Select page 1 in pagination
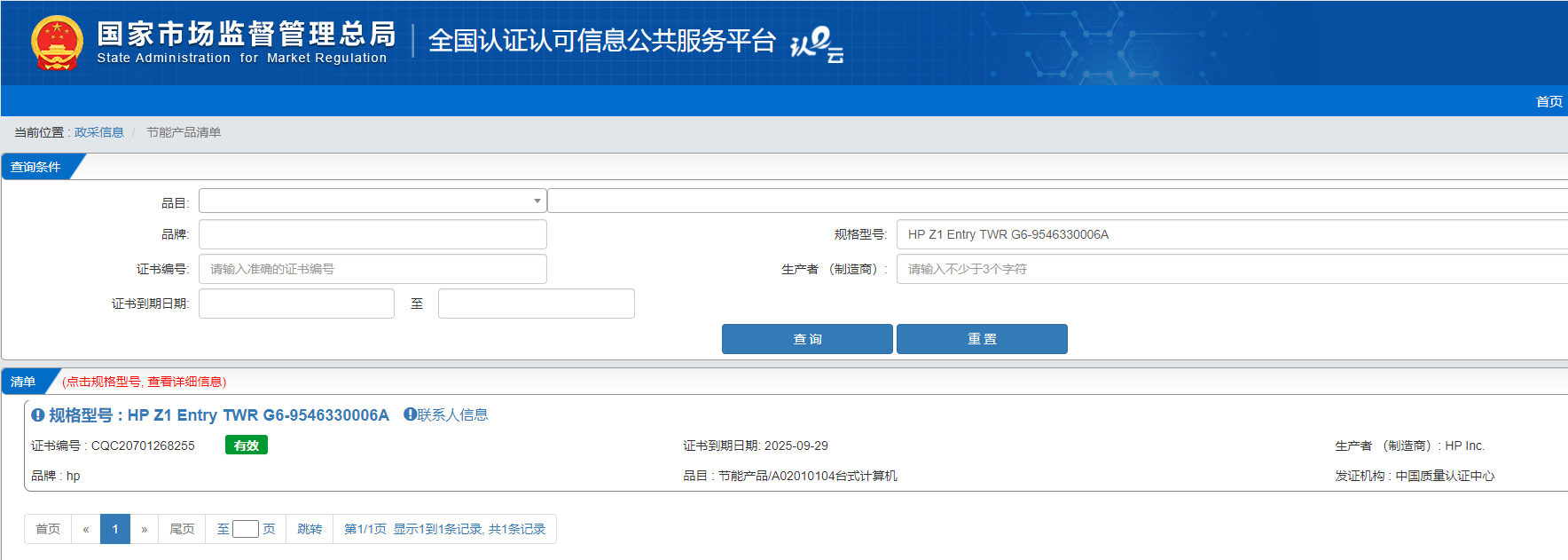This screenshot has width=1568, height=560. [x=115, y=529]
